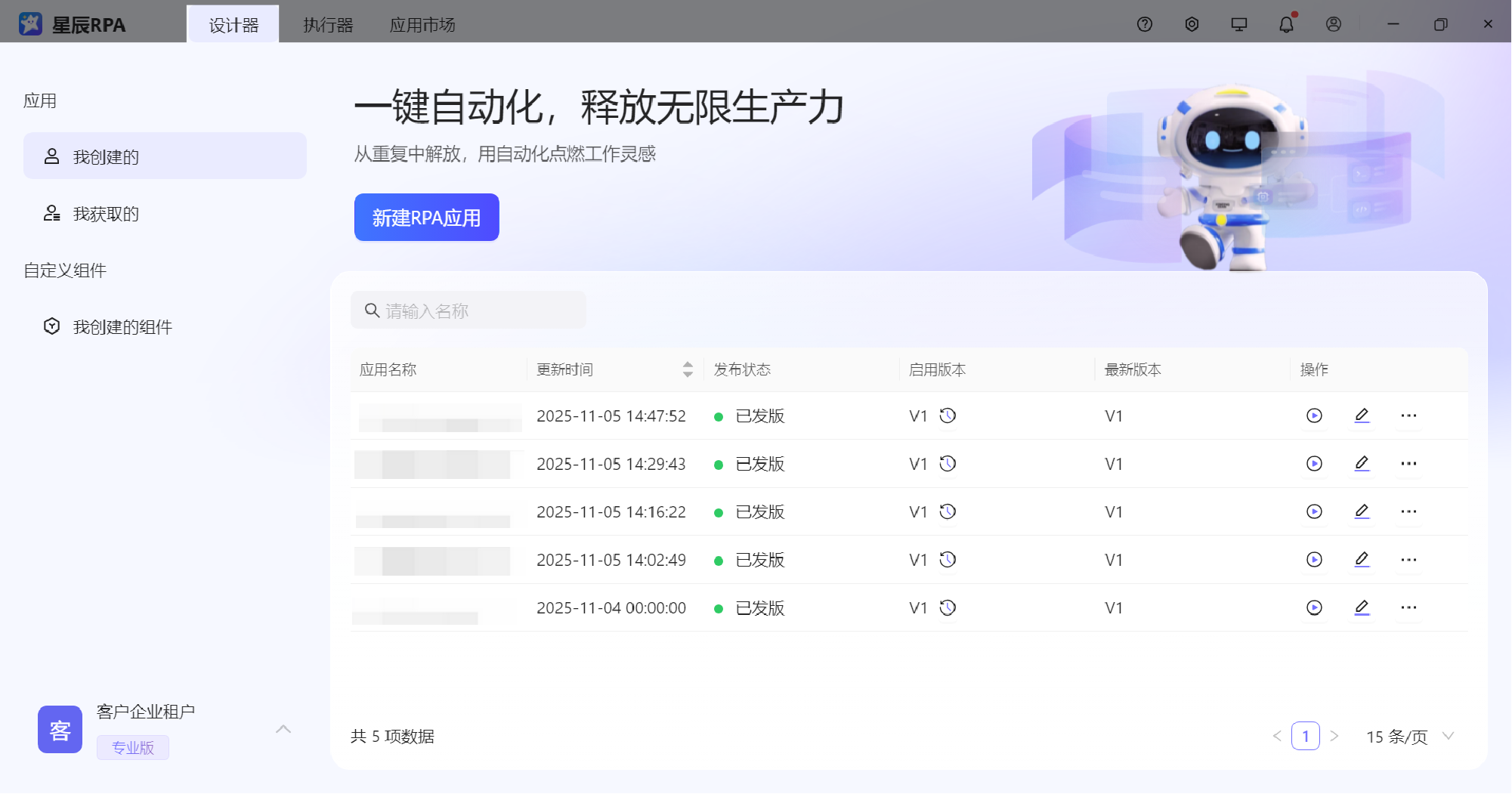Switch to the 应用市场 tab
The height and width of the screenshot is (794, 1512).
422,25
